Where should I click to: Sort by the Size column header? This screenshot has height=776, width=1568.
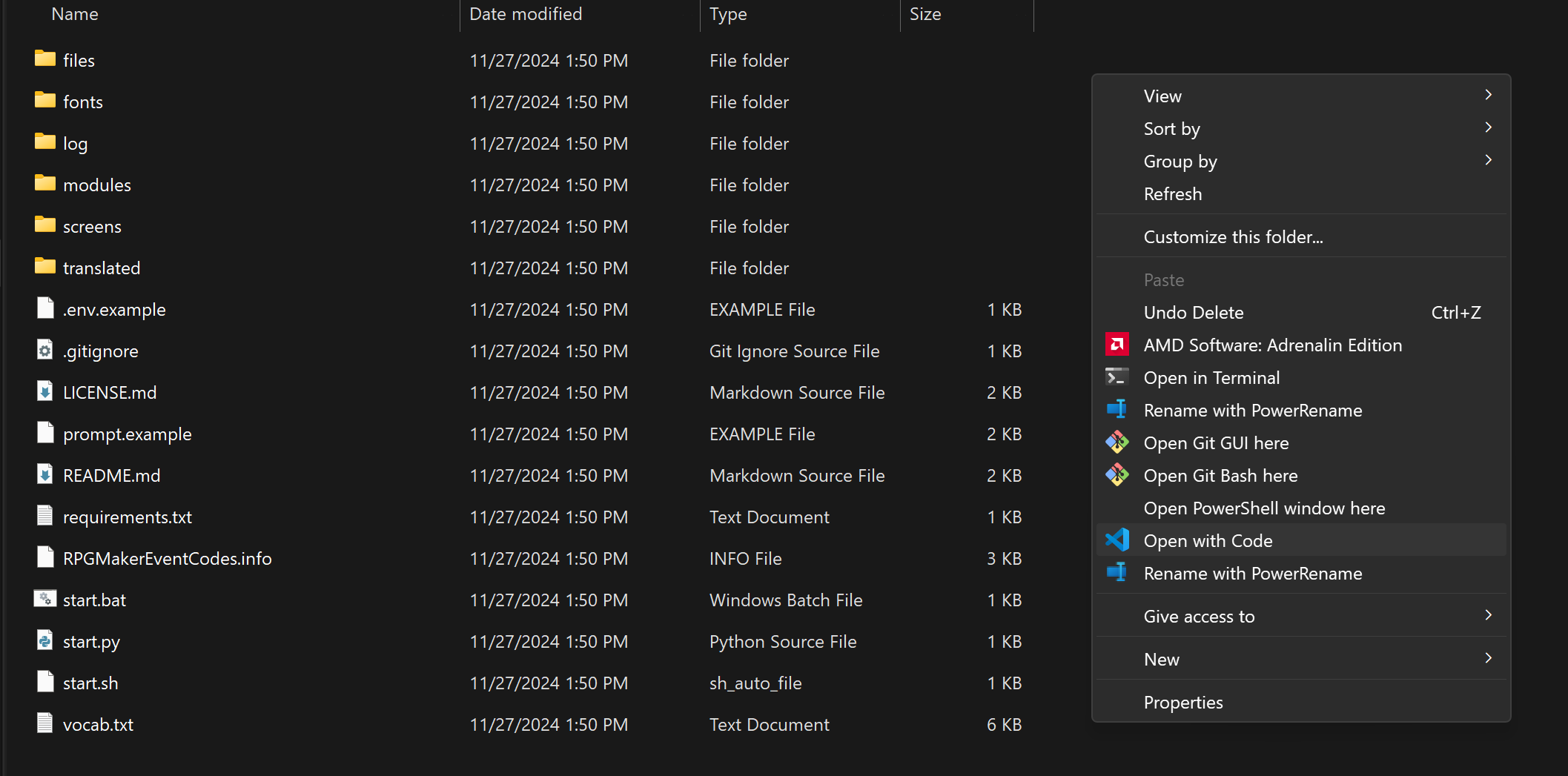pos(925,14)
